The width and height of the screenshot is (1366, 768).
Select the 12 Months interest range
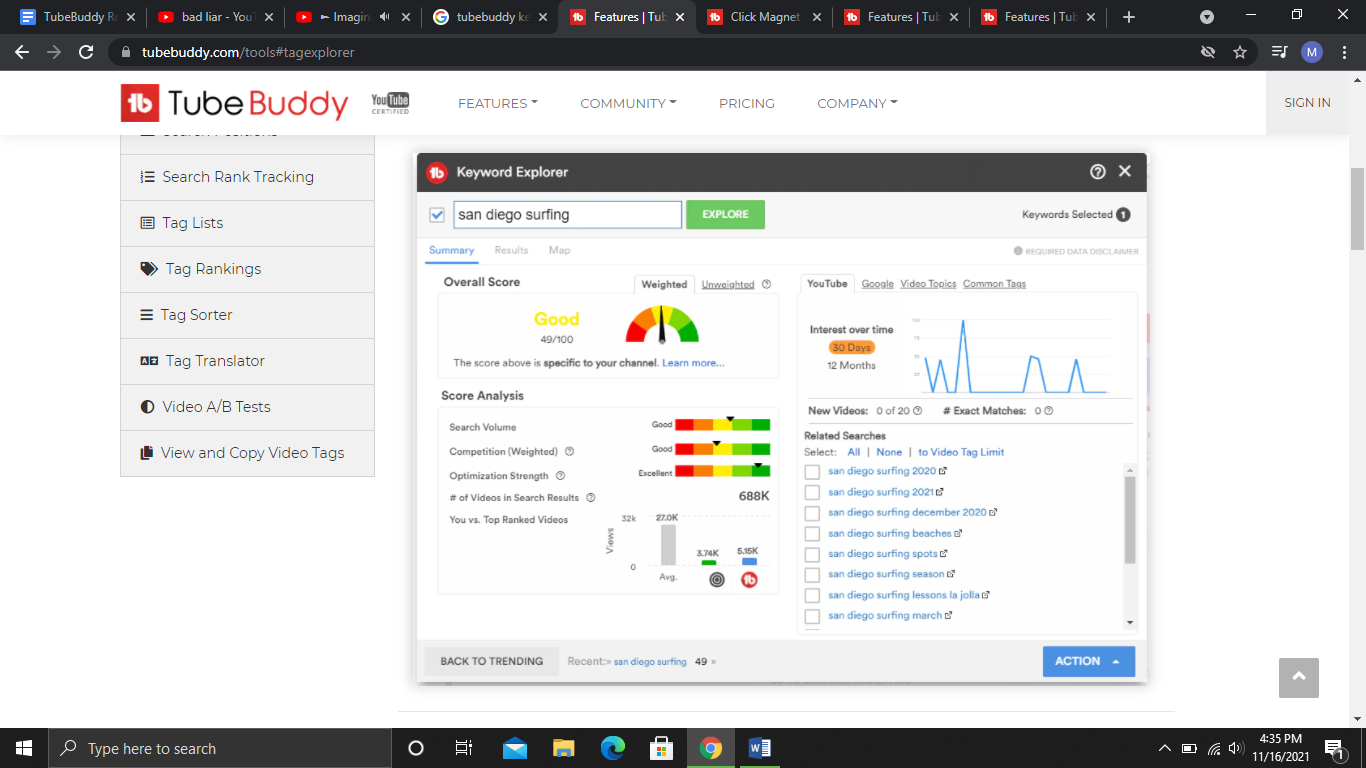tap(851, 365)
